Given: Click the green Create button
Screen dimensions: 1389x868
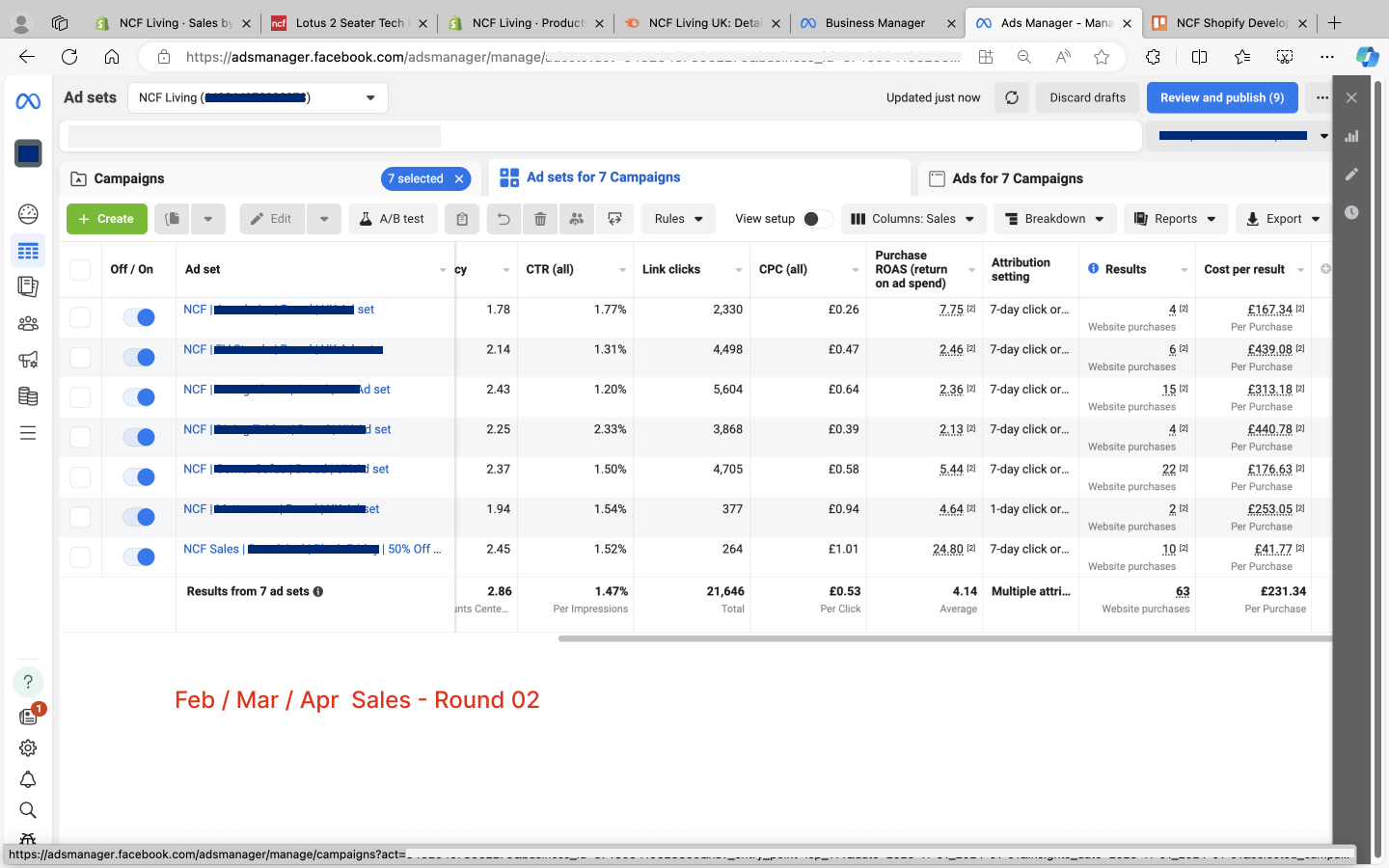Looking at the screenshot, I should [107, 219].
